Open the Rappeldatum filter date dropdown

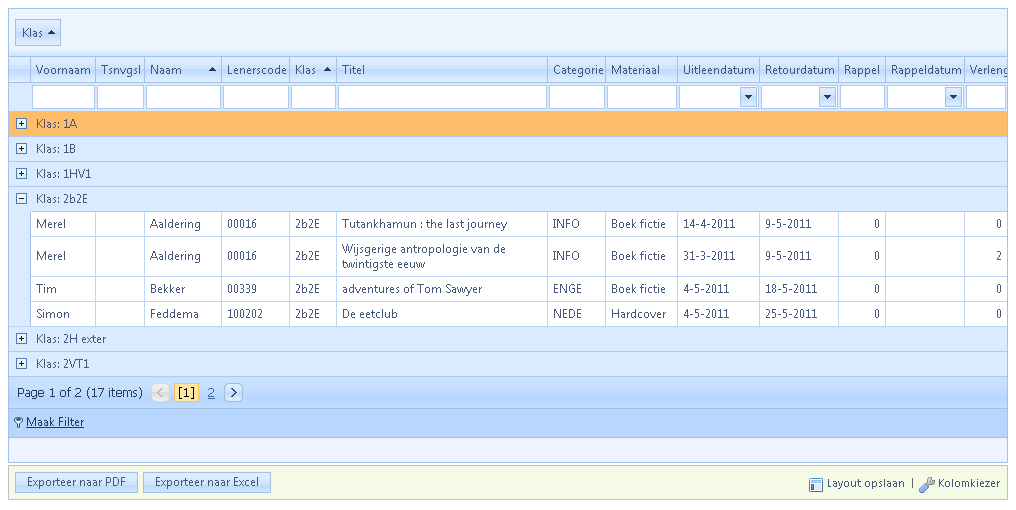(x=953, y=97)
